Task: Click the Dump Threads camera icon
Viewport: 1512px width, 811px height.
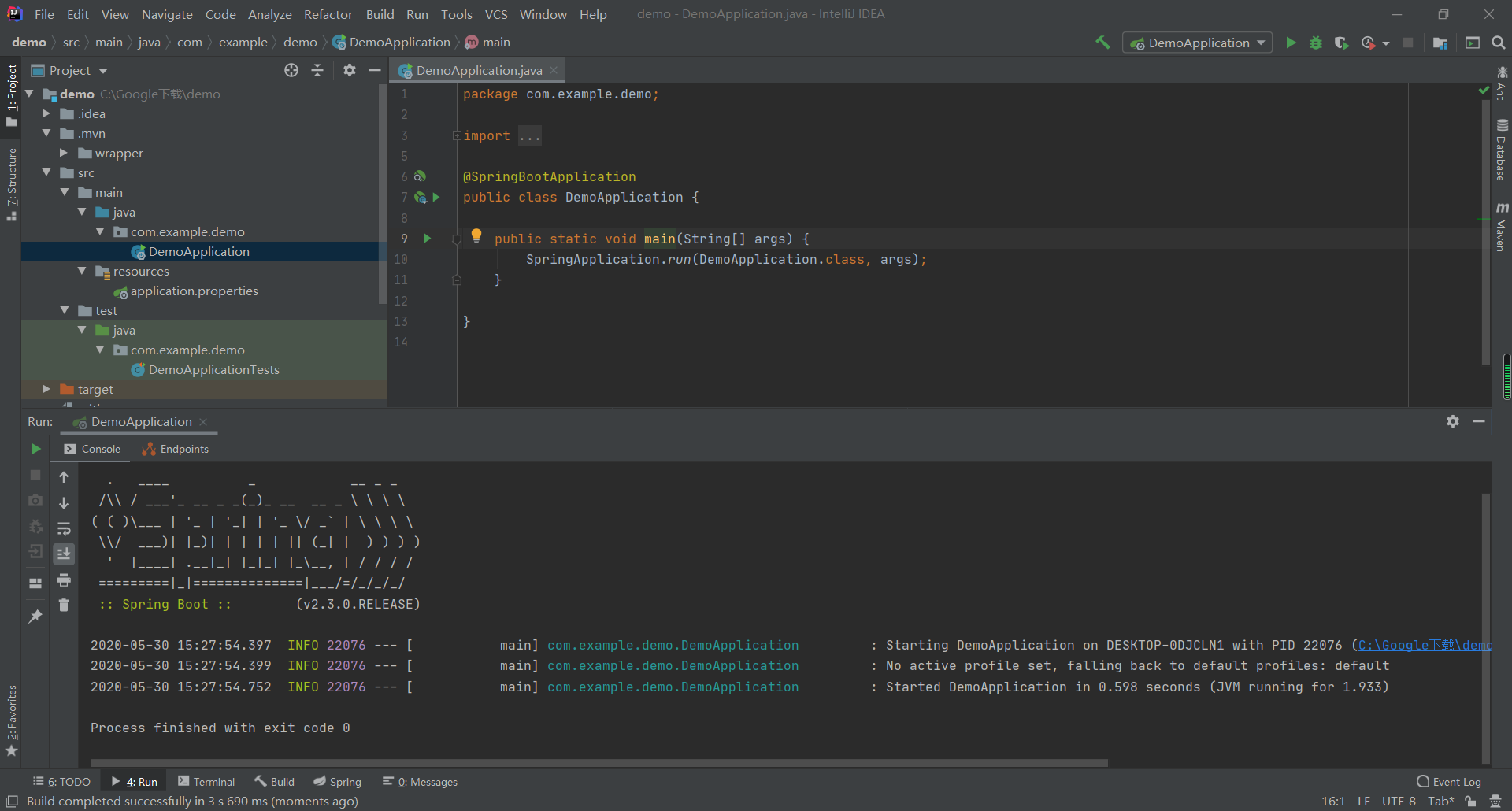Action: [35, 501]
